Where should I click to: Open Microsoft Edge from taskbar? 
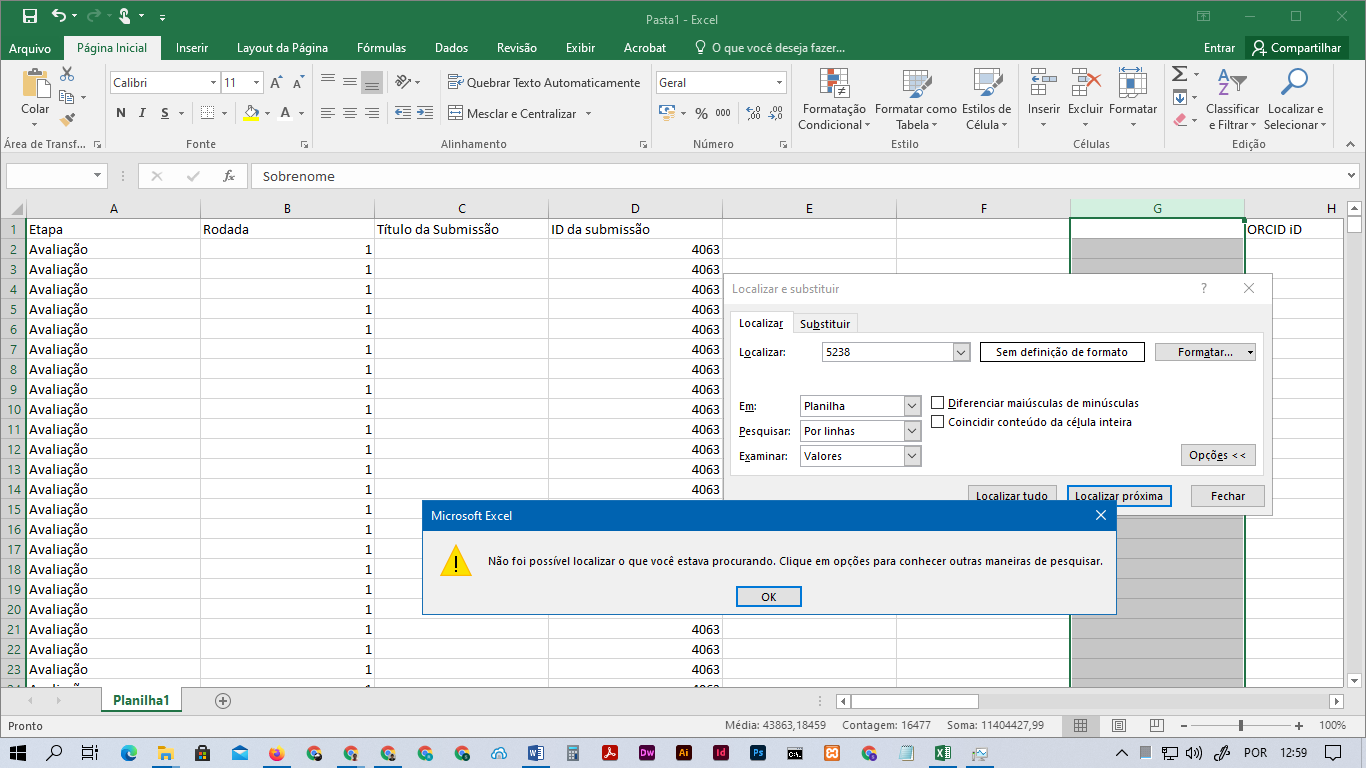click(x=128, y=752)
